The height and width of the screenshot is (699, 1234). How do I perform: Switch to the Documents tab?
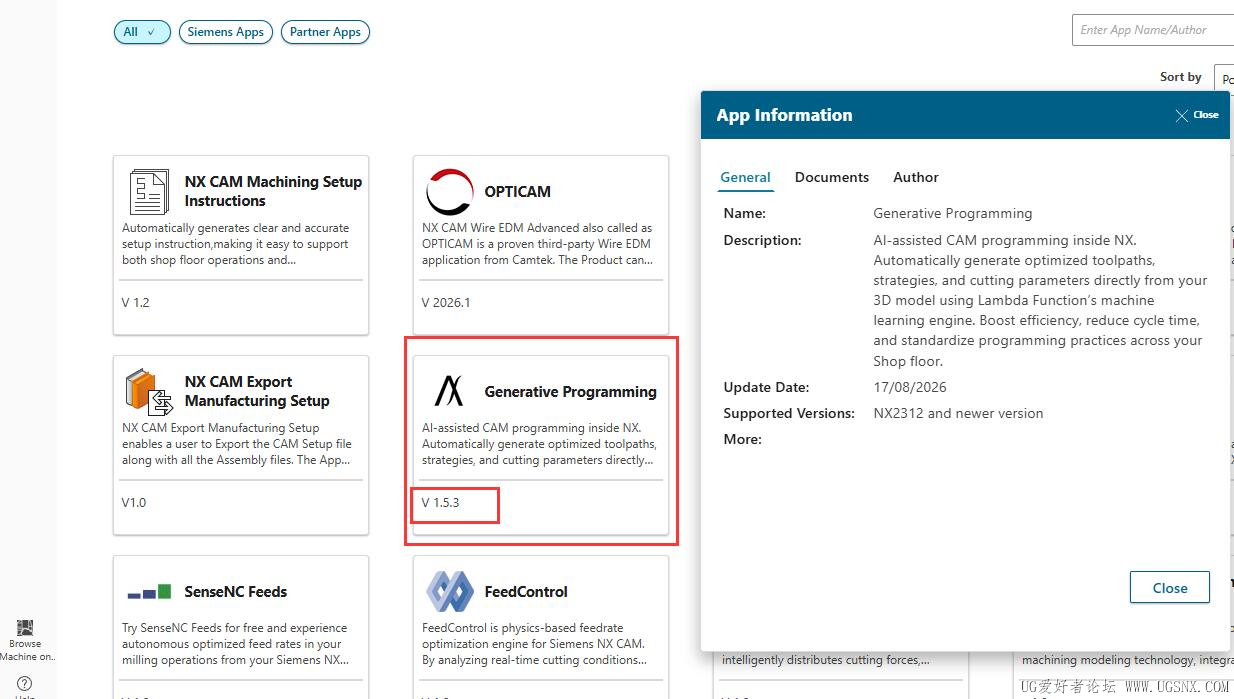click(832, 177)
